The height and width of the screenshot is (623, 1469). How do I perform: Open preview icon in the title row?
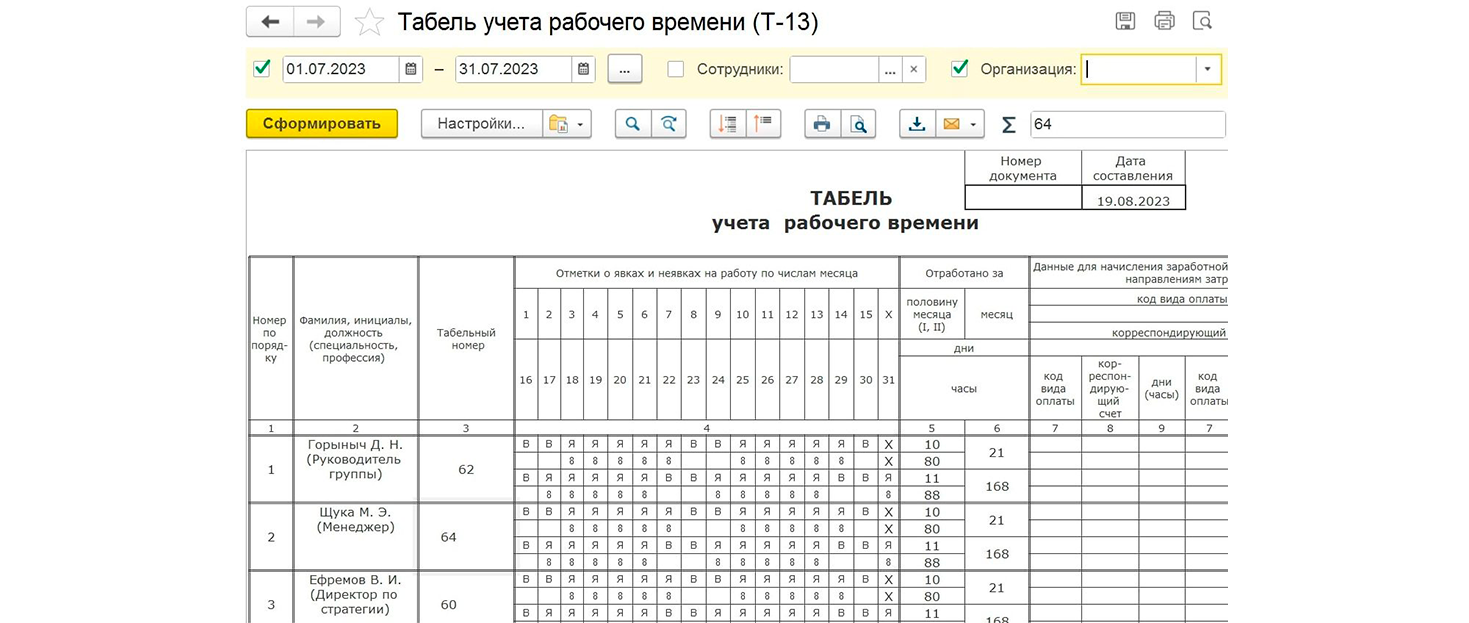[x=1203, y=21]
